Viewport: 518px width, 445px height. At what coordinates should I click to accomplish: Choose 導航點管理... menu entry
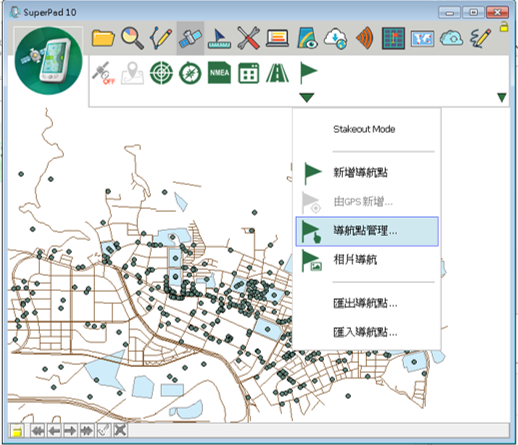(x=367, y=231)
